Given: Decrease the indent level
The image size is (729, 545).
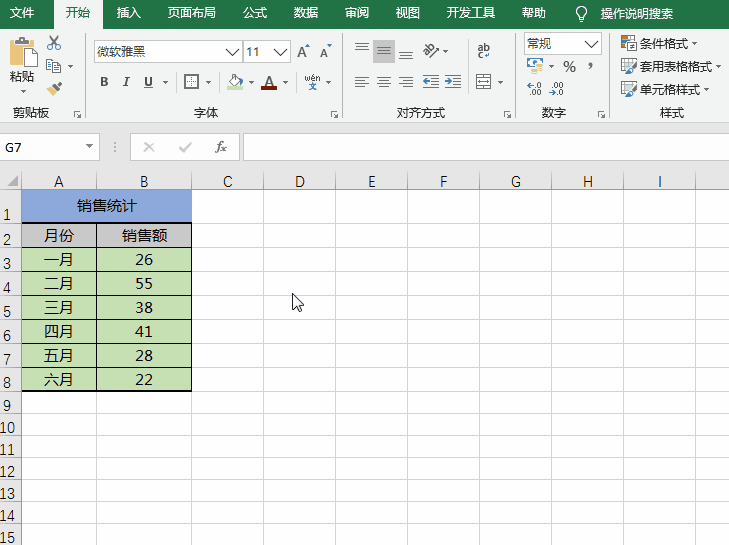Looking at the screenshot, I should point(431,82).
